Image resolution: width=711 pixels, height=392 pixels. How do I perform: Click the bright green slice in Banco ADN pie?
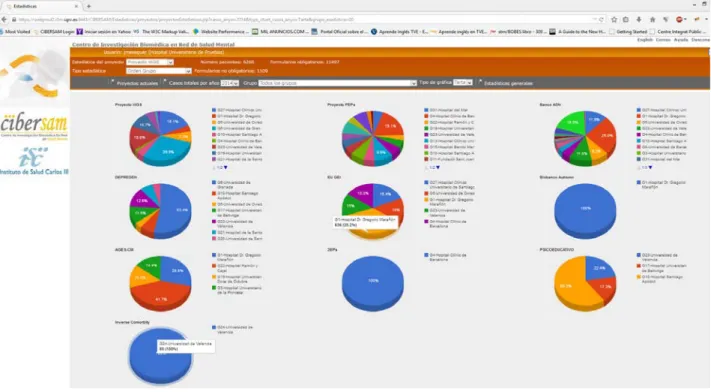click(x=572, y=122)
